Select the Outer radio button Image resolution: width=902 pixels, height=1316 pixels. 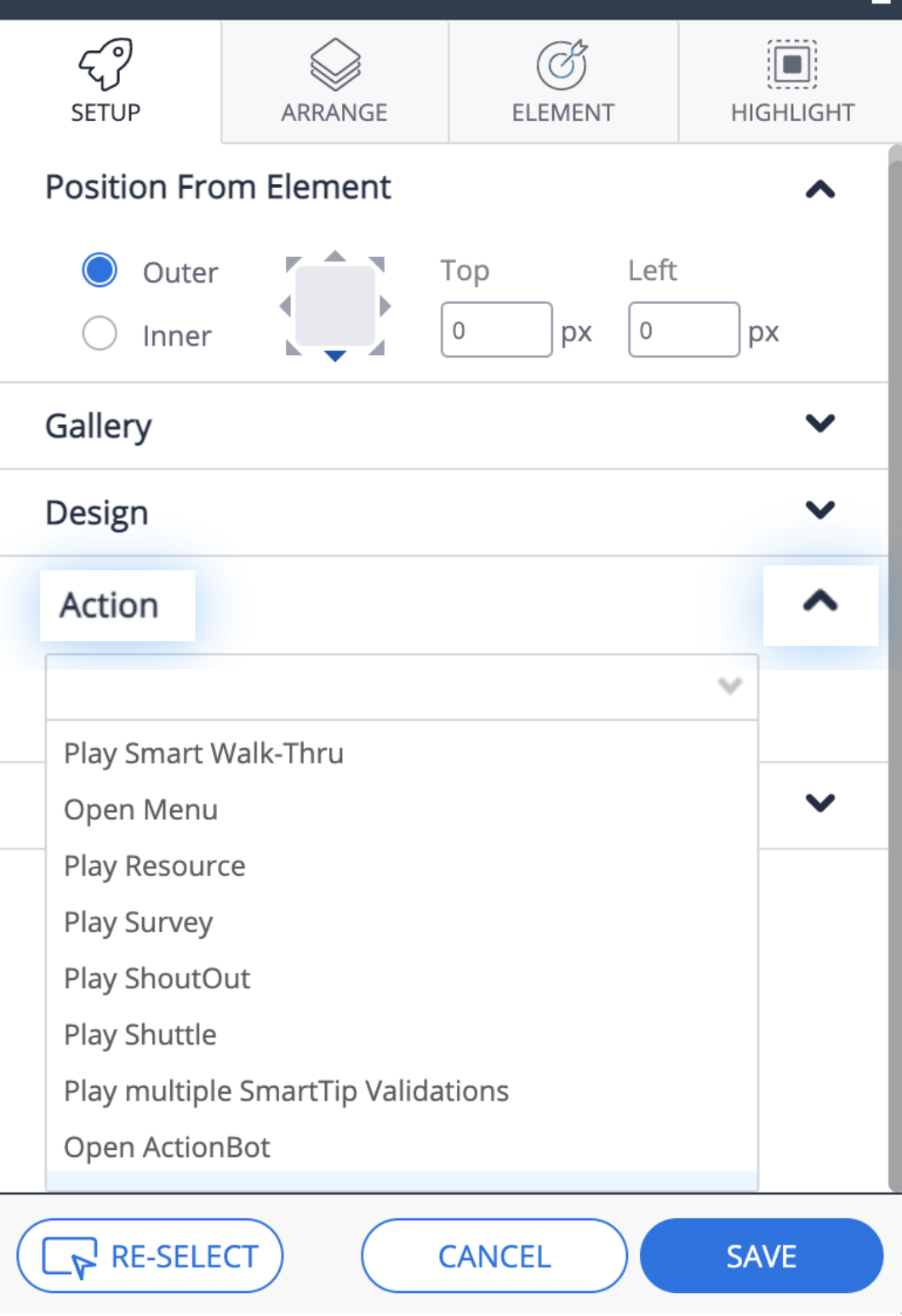pos(100,271)
